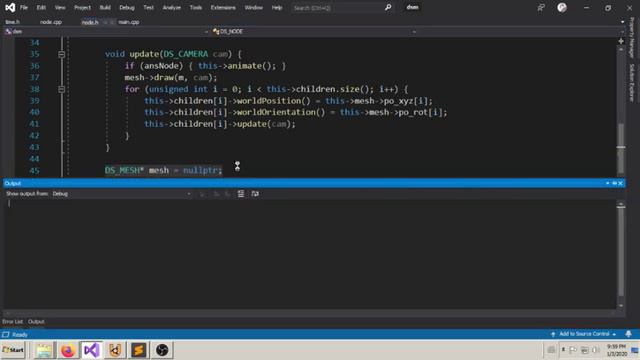This screenshot has width=640, height=360.
Task: Open the Property Manager side tab
Action: pyautogui.click(x=632, y=38)
